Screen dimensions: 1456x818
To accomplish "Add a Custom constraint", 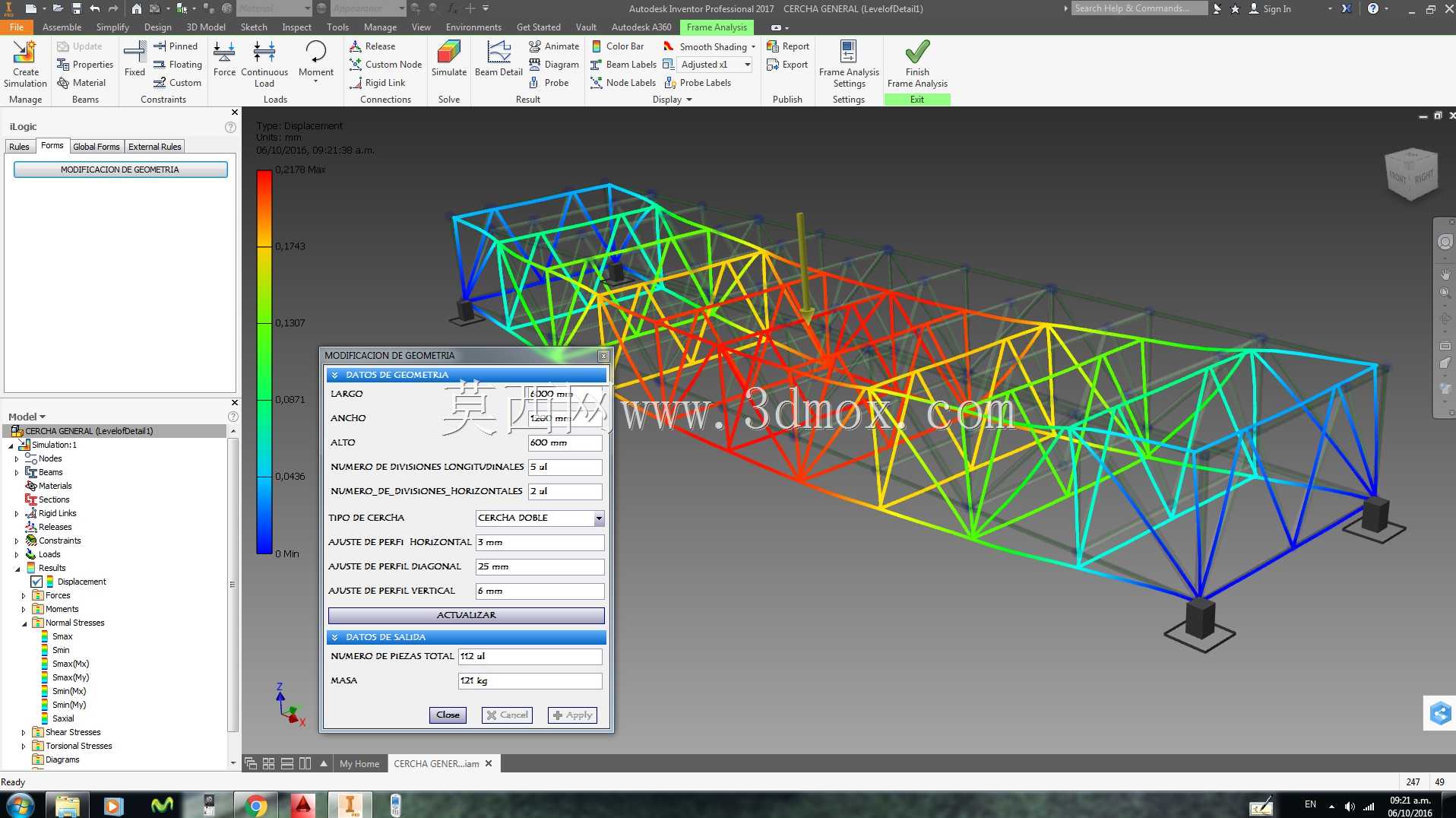I will click(x=177, y=83).
